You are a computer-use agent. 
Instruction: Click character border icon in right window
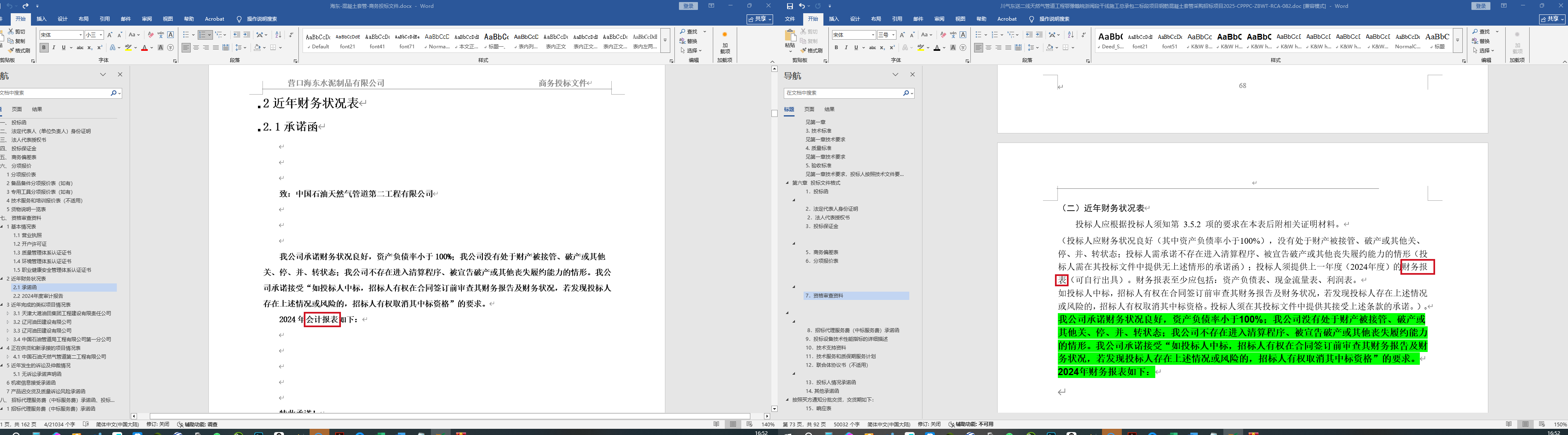[x=963, y=35]
